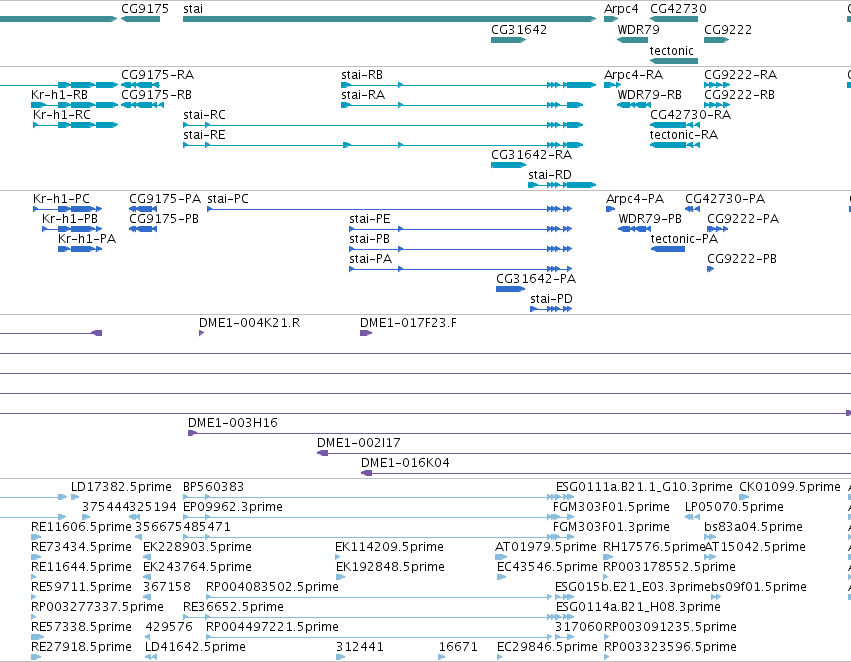Click the CG9175-PA protein
851x662 pixels.
click(x=143, y=209)
